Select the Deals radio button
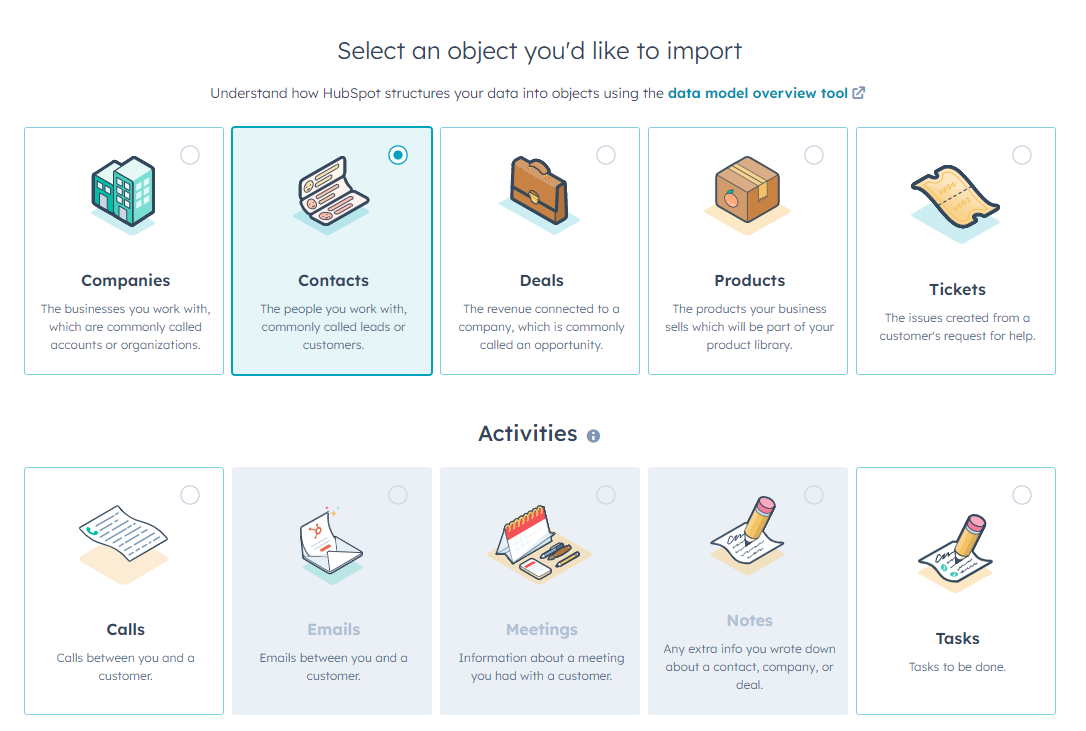Screen dimensions: 1086x731 point(606,155)
